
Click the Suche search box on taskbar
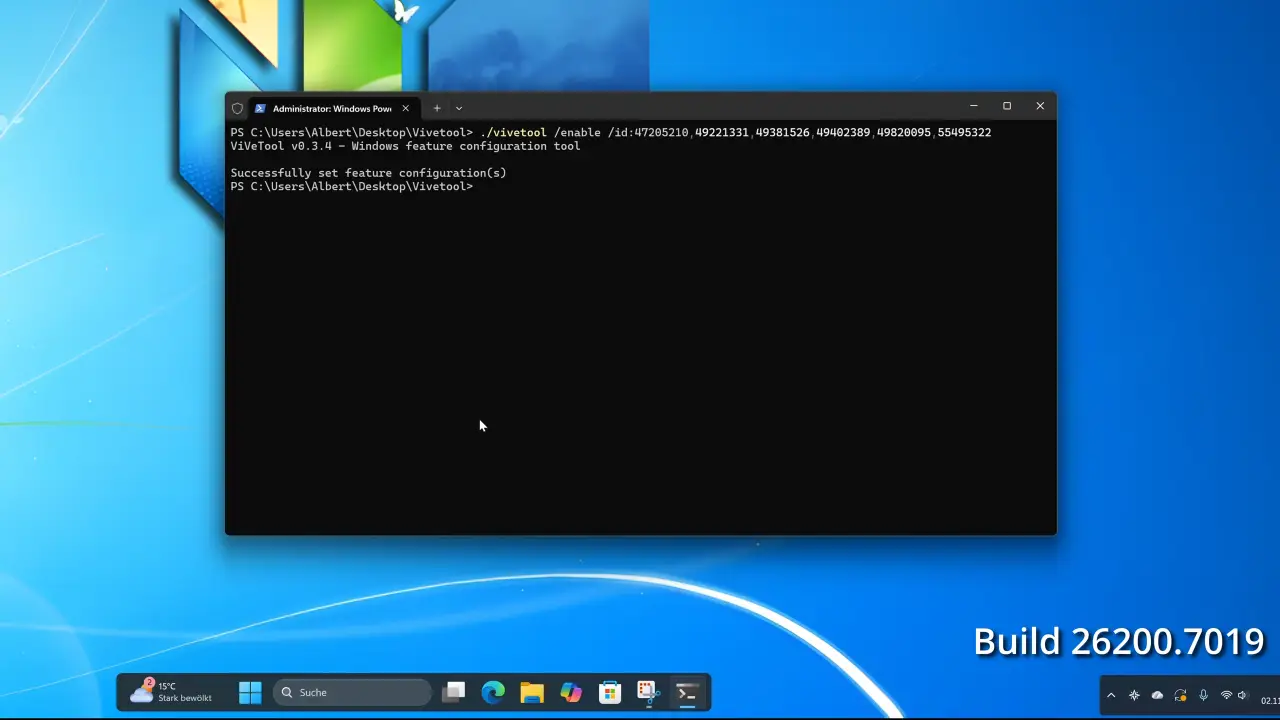point(351,692)
